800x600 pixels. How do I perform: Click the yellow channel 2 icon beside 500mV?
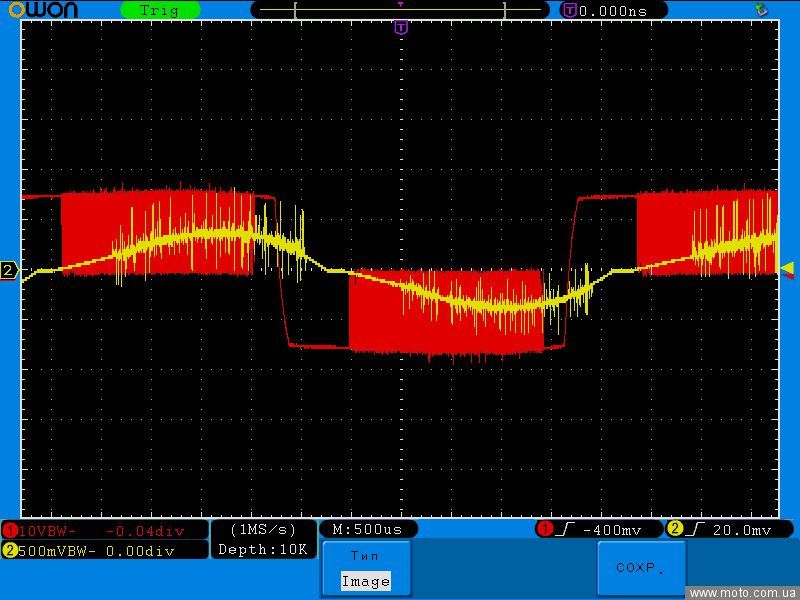tap(10, 550)
